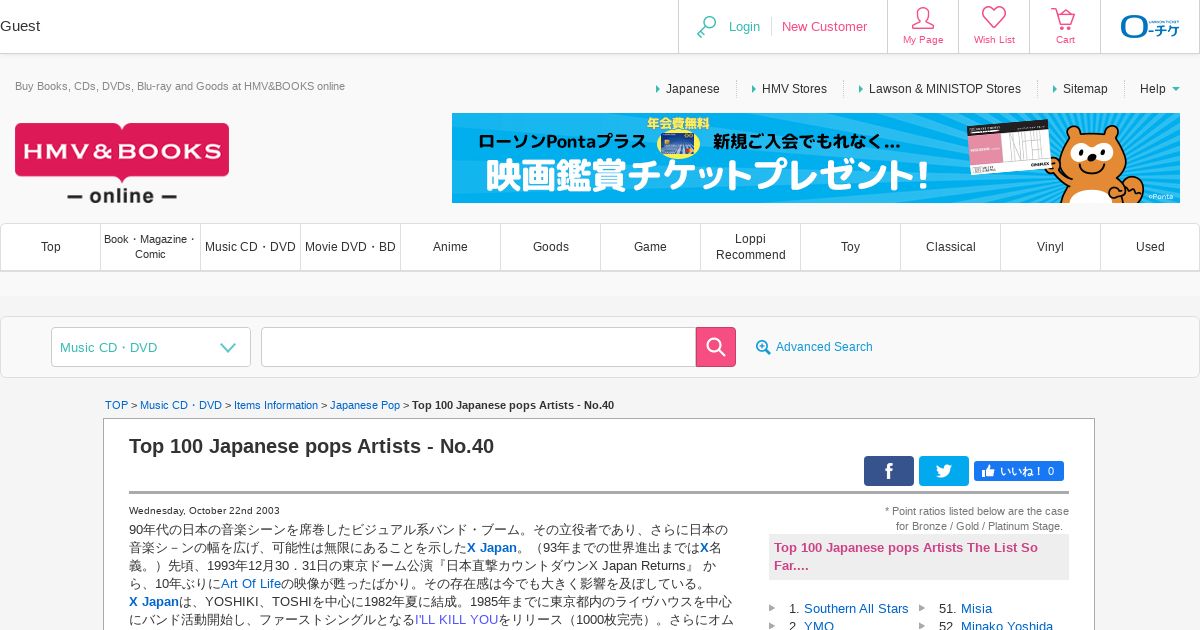
Task: Click first X Japan link in article
Action: 492,548
